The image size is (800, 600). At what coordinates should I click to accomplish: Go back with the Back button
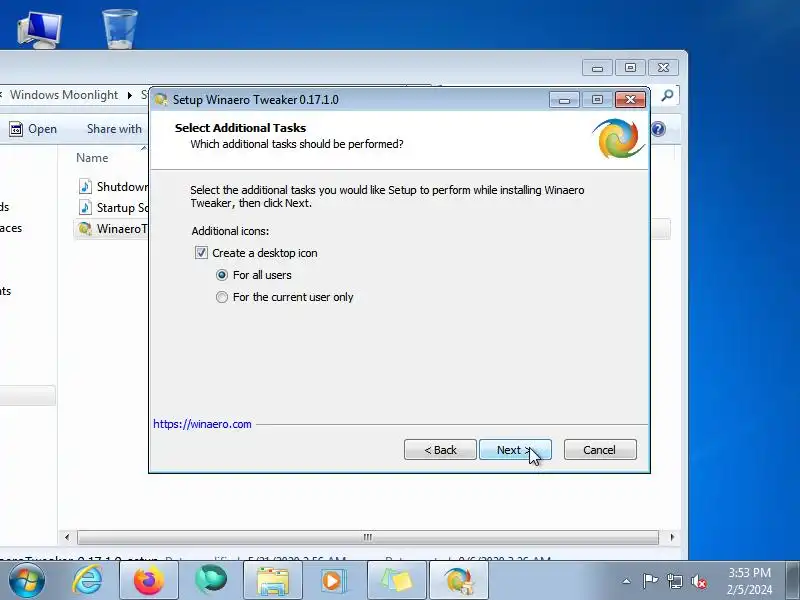[440, 449]
